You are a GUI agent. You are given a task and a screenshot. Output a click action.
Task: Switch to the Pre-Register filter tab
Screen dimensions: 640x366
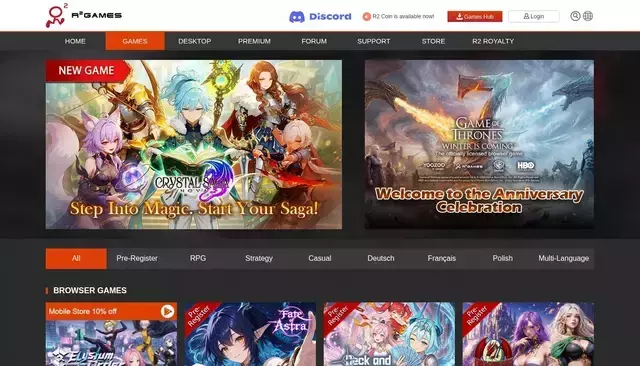137,259
